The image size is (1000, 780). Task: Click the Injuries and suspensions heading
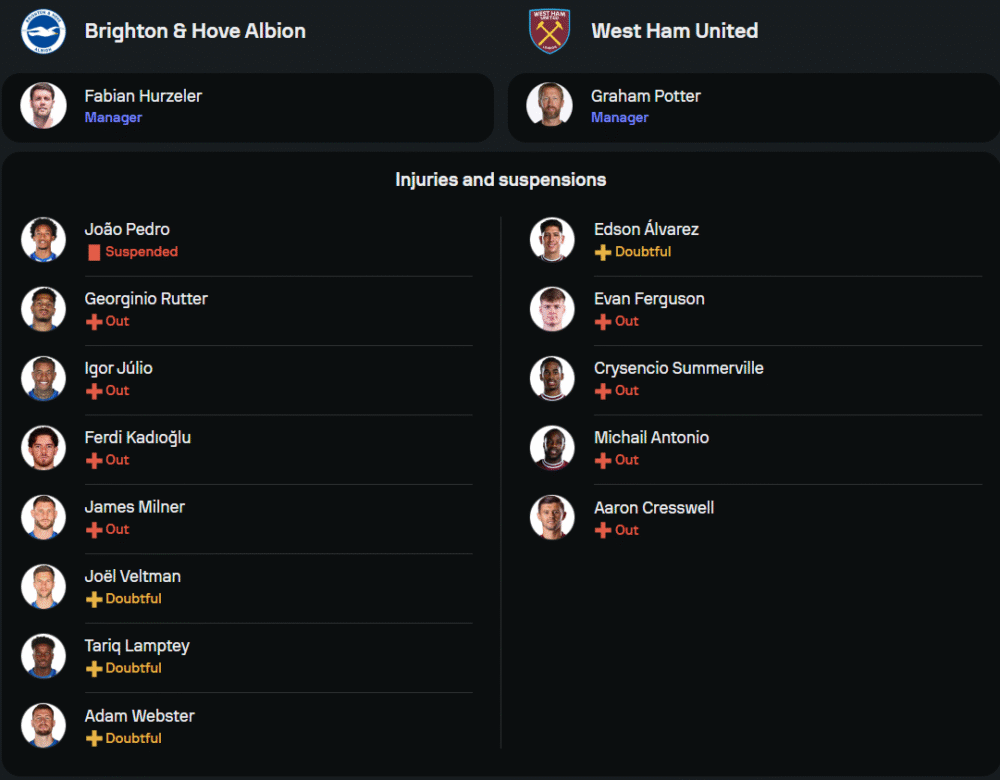pos(500,180)
